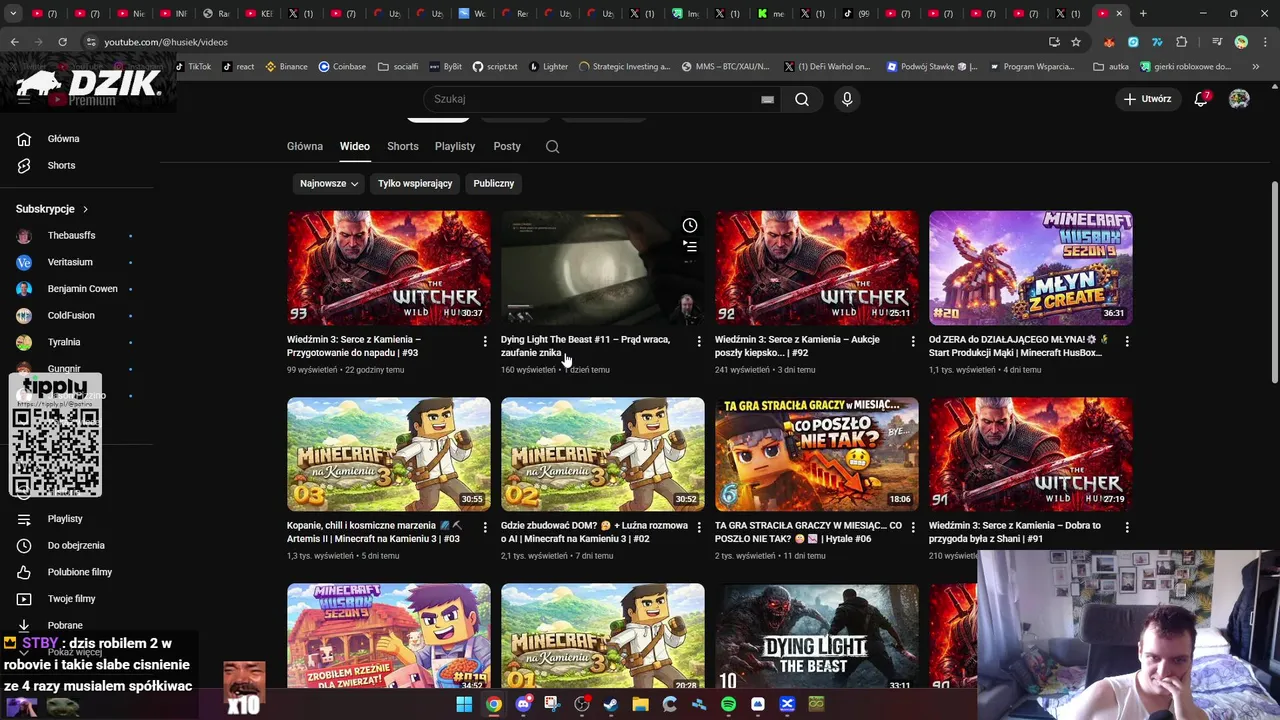Switch to the Shorts channel tab

pyautogui.click(x=403, y=146)
